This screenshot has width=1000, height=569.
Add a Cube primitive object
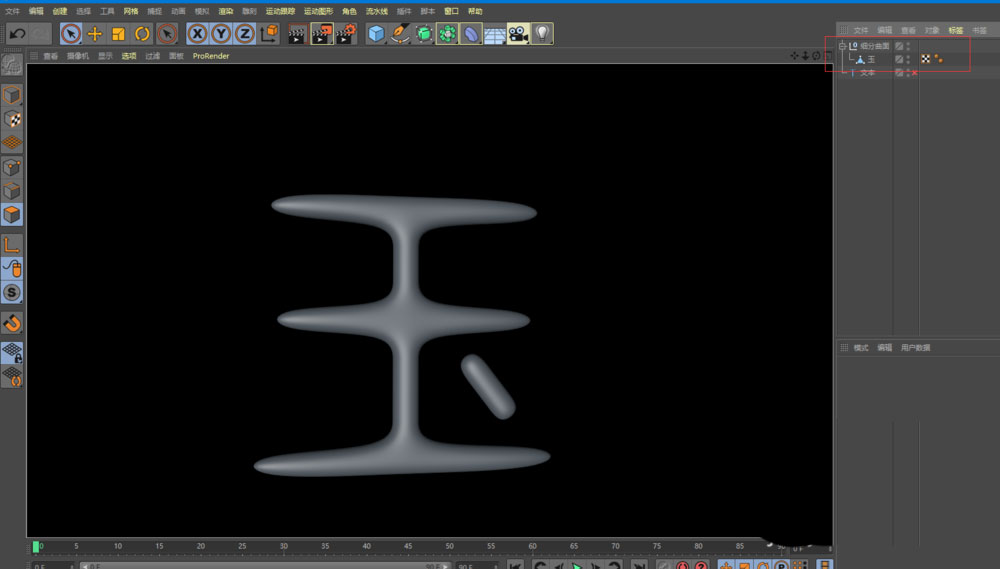(376, 34)
